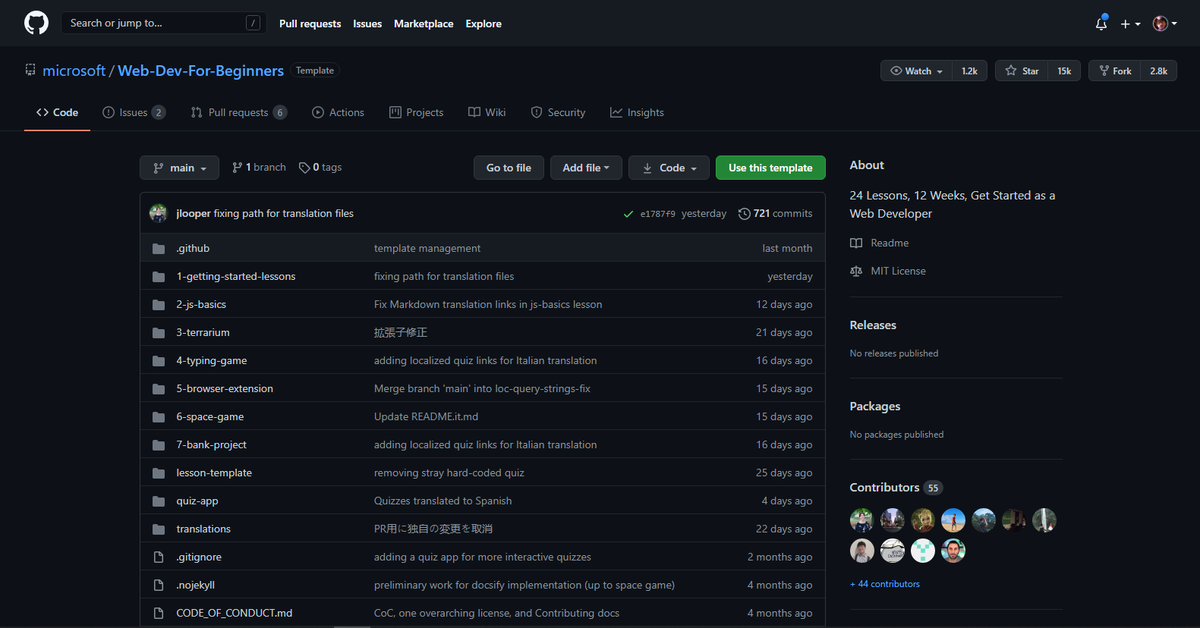View the 0 tags link
The height and width of the screenshot is (628, 1200).
pyautogui.click(x=320, y=167)
